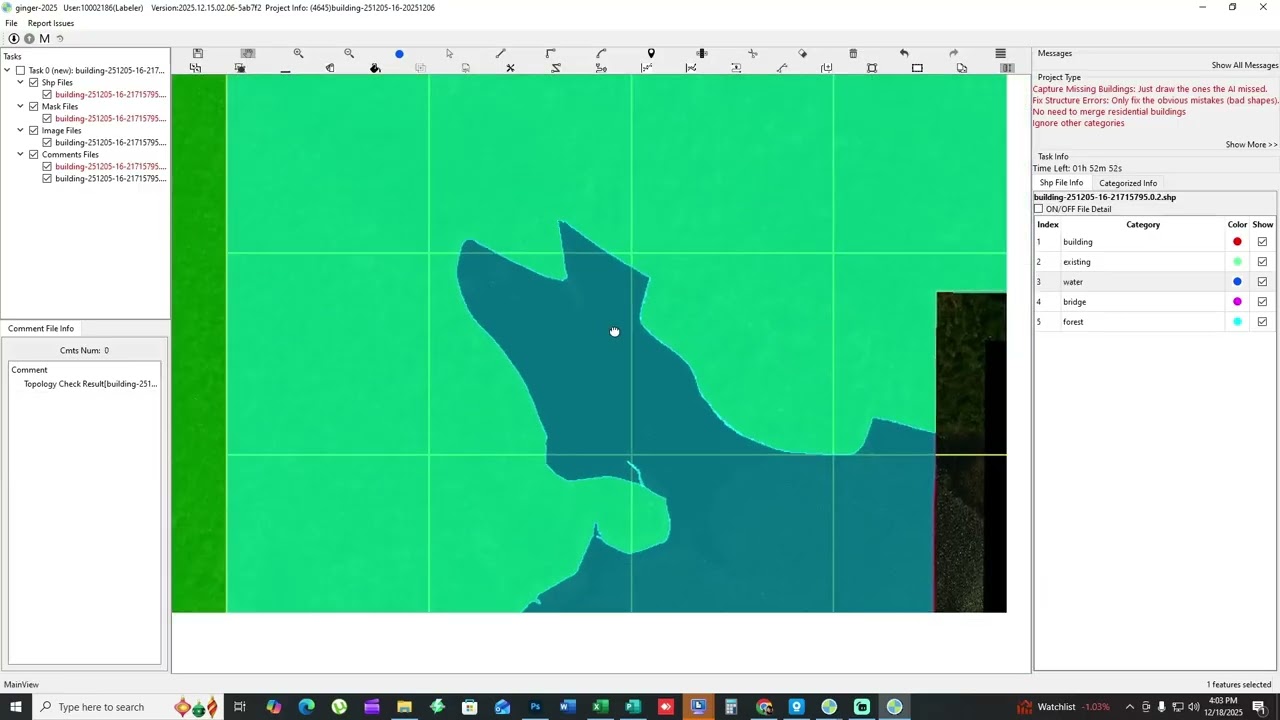Click the copy pages icon in toolbar
1280x720 pixels.
[x=962, y=68]
